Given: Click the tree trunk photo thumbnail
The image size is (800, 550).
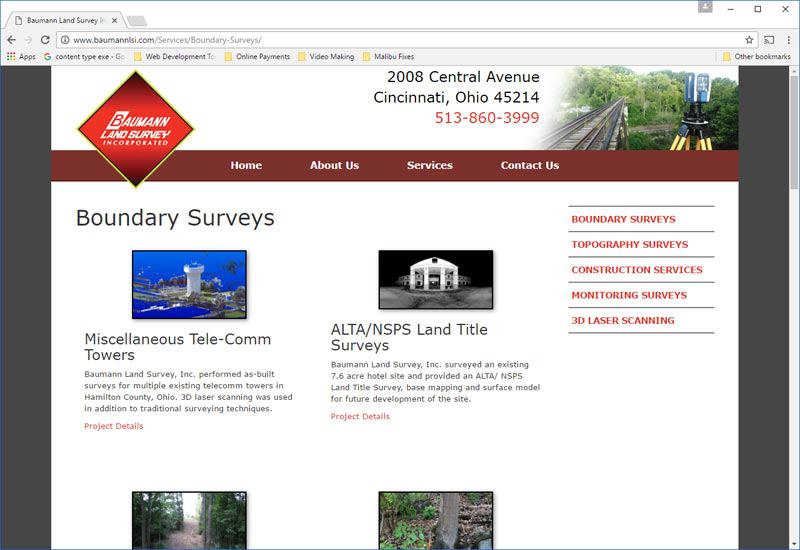Looking at the screenshot, I should tap(436, 520).
